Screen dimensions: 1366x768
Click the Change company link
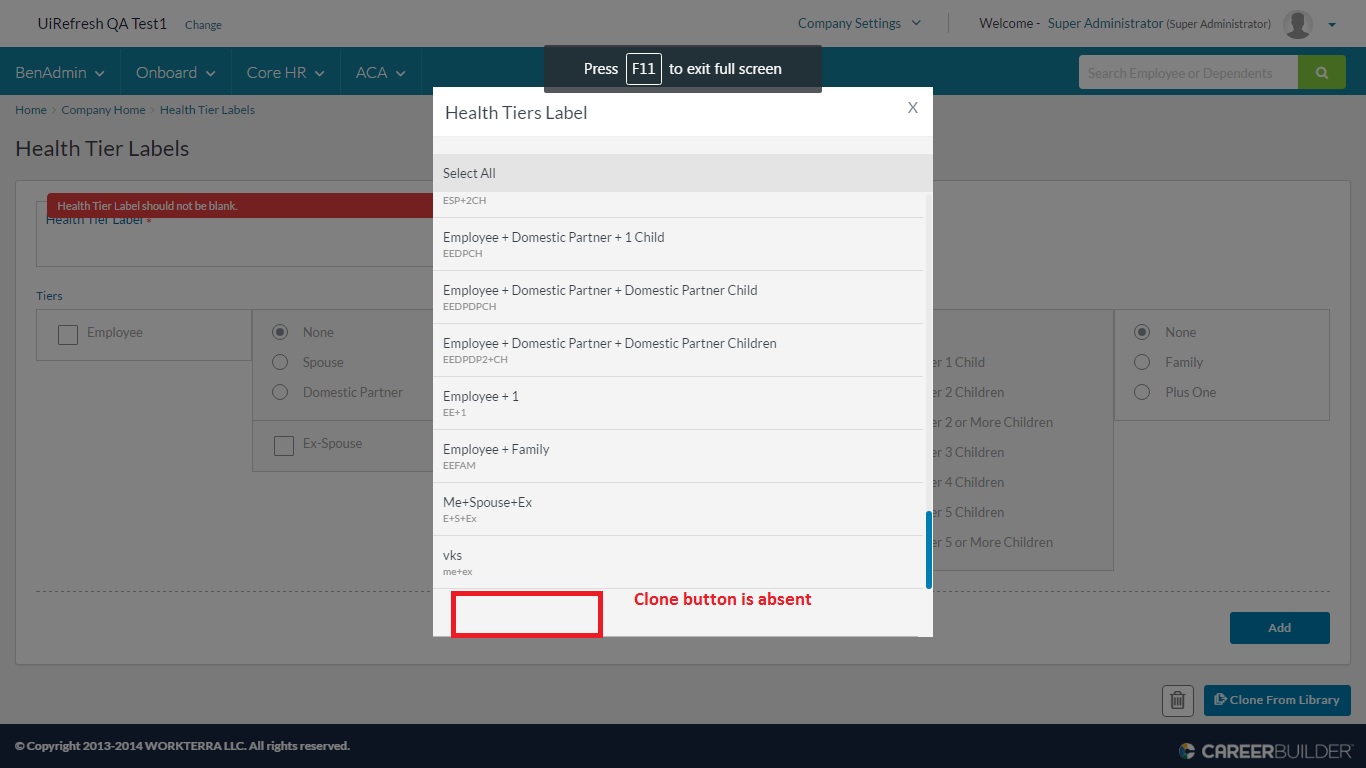[x=203, y=25]
